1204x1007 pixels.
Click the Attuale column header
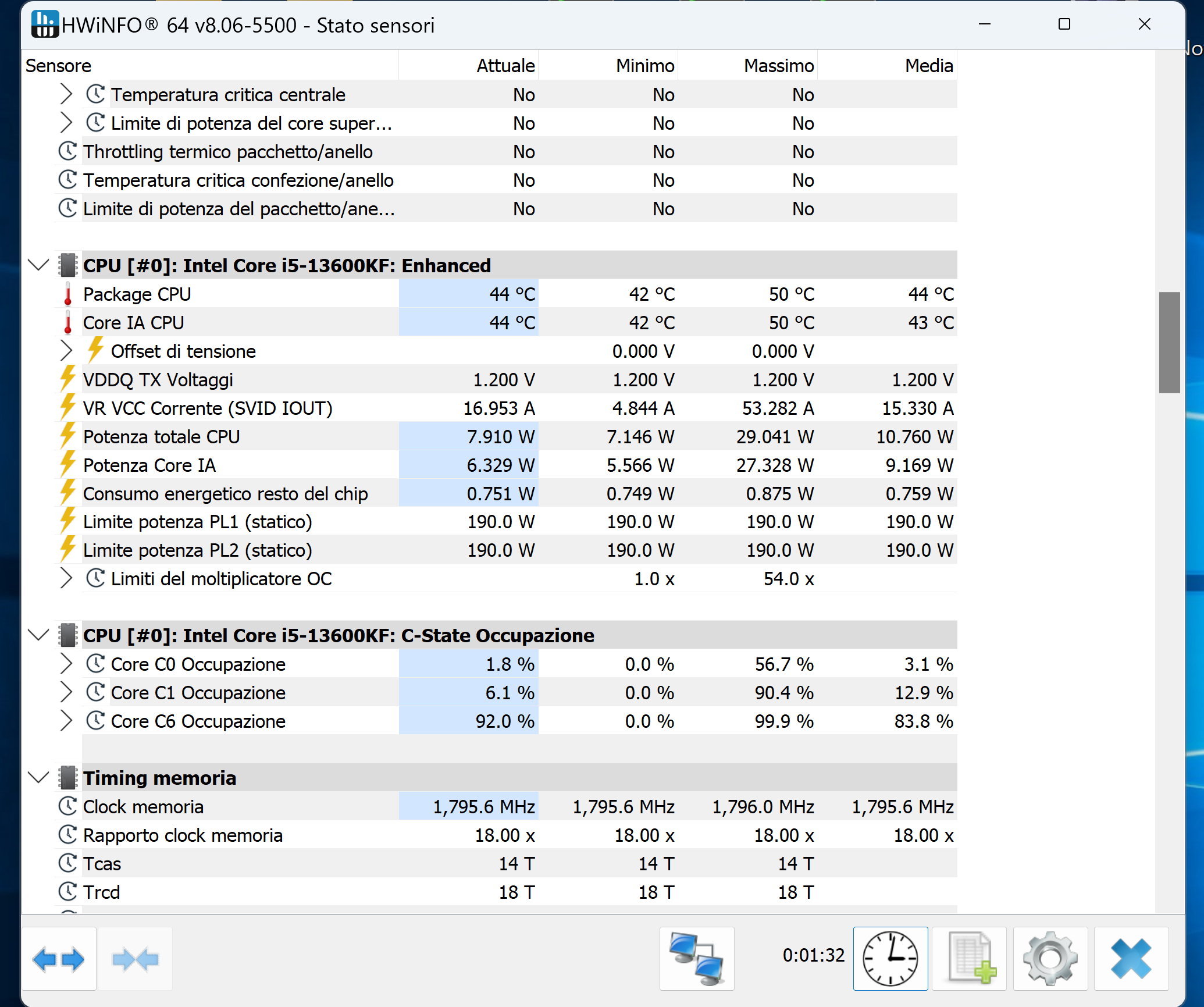[x=505, y=66]
